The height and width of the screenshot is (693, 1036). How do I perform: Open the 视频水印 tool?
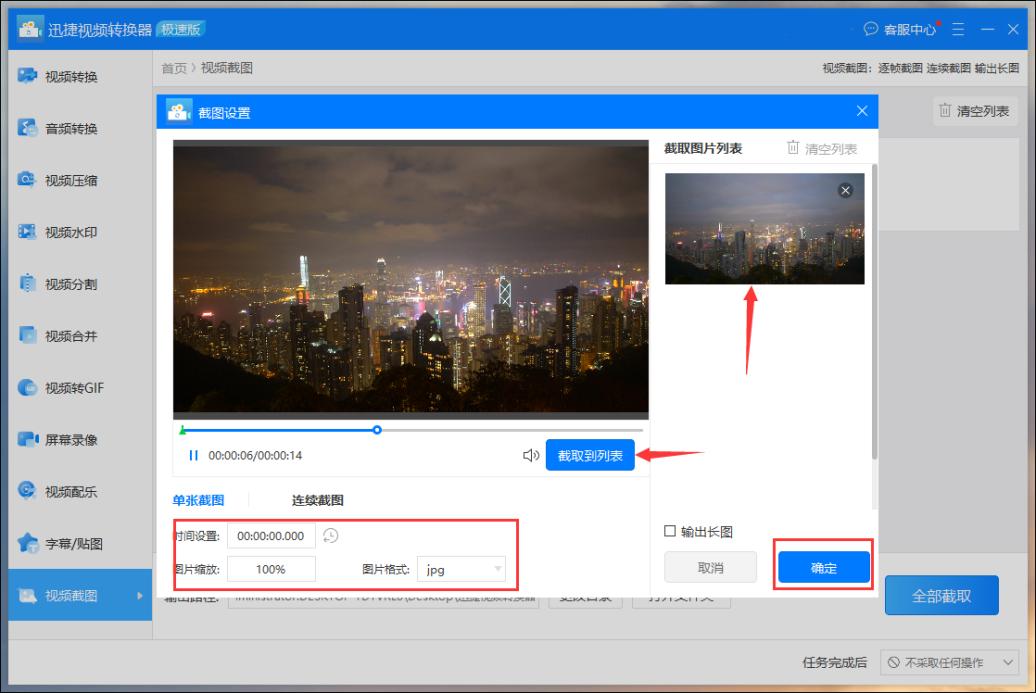click(60, 231)
